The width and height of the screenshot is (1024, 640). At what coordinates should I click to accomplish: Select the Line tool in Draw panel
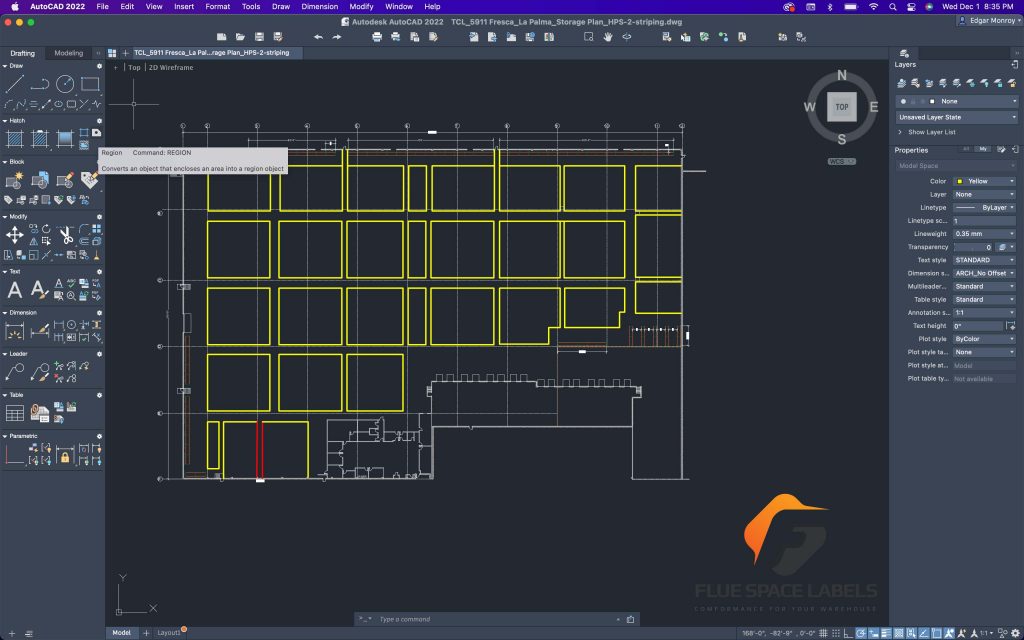[14, 84]
